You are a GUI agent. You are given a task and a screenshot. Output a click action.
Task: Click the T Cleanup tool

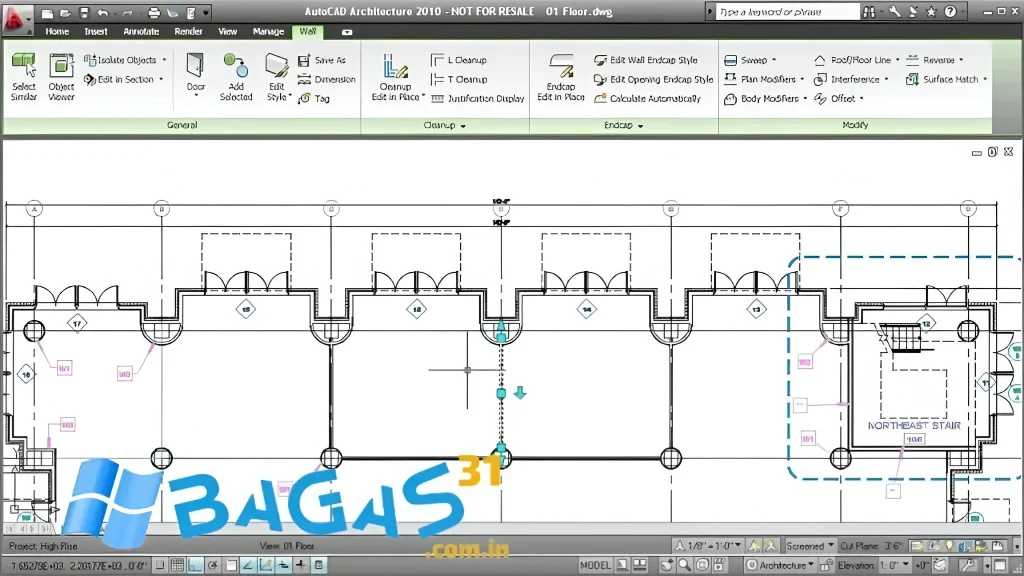459,80
